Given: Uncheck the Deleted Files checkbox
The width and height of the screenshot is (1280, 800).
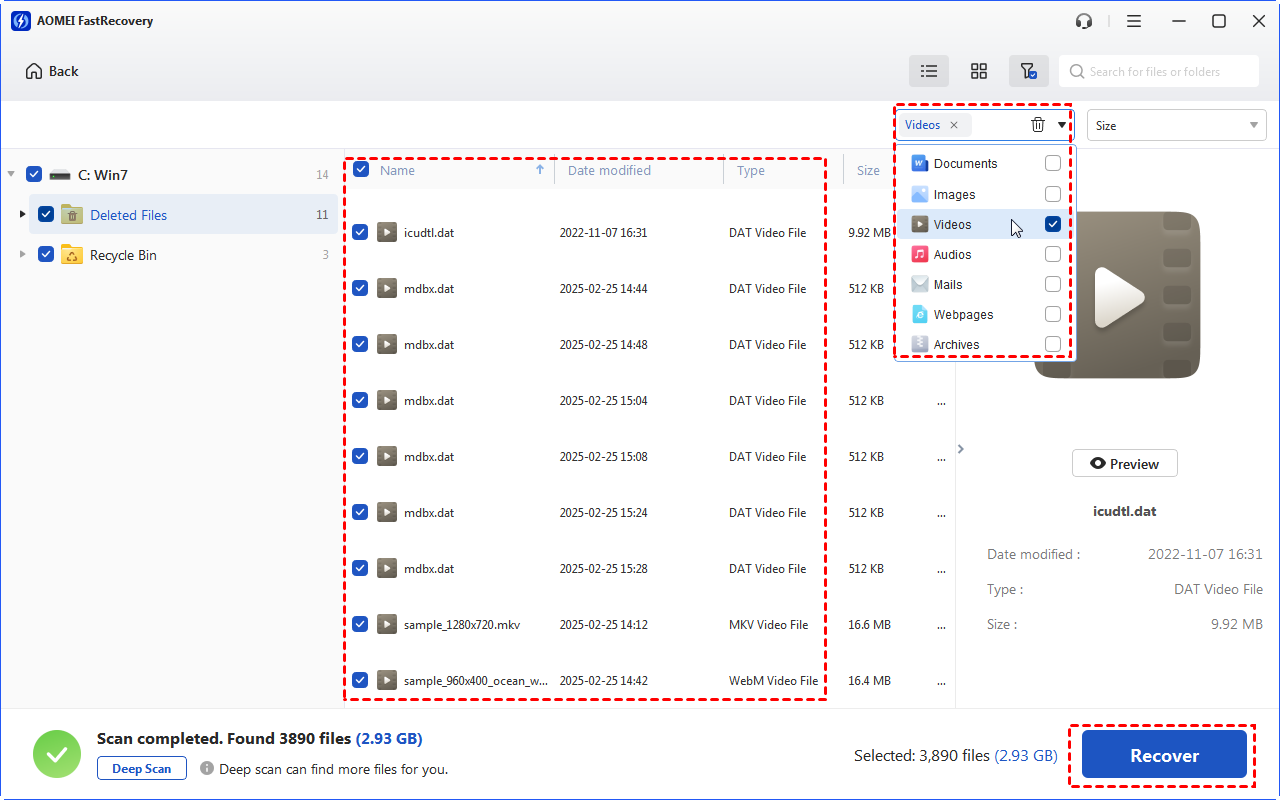Looking at the screenshot, I should pos(46,214).
